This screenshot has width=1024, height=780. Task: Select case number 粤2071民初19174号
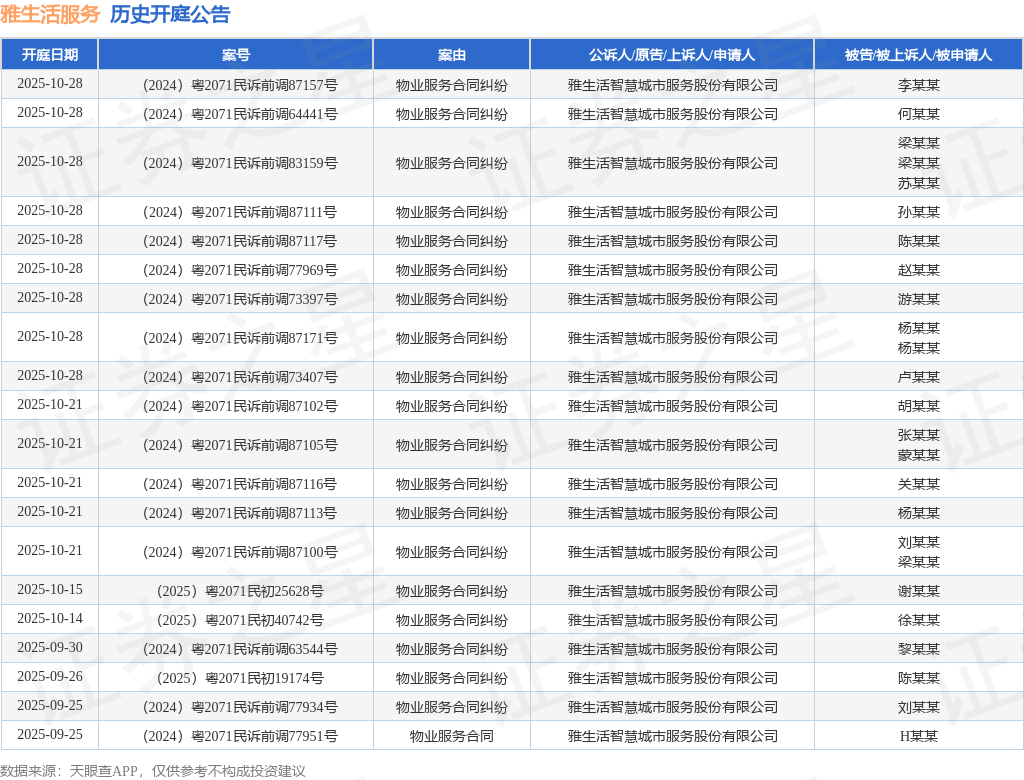click(x=240, y=678)
